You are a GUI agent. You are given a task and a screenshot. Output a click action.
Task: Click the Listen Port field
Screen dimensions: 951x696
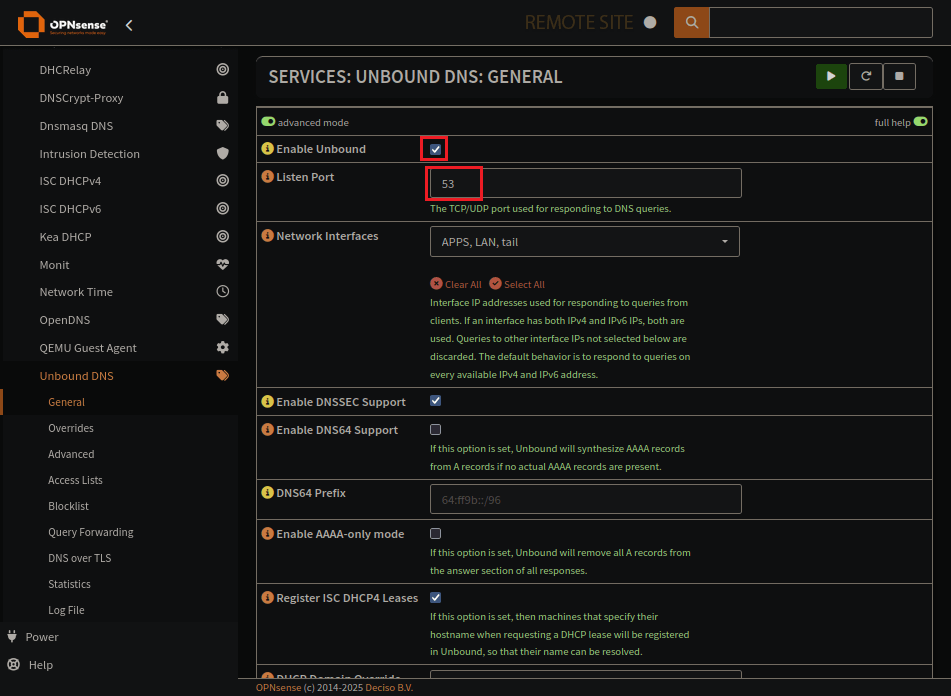585,183
